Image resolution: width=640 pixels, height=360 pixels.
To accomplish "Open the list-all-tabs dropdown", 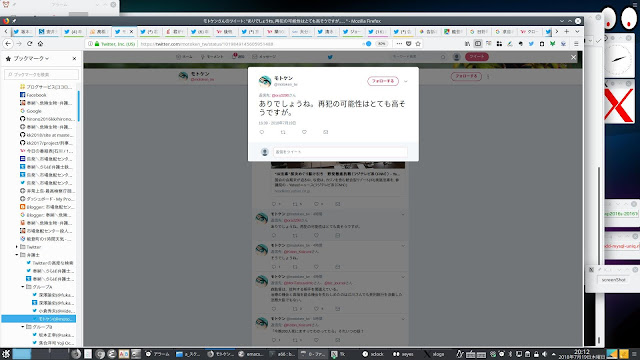I will pos(577,31).
